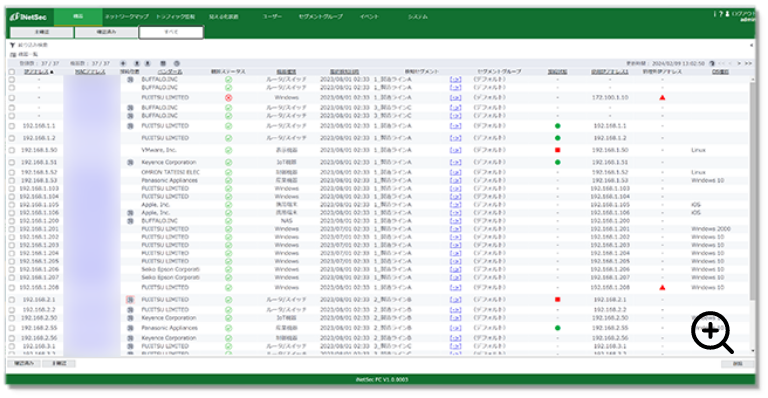The image size is (768, 398).
Task: Click the green dot indicator for 192.168.1.51
Action: coord(557,163)
